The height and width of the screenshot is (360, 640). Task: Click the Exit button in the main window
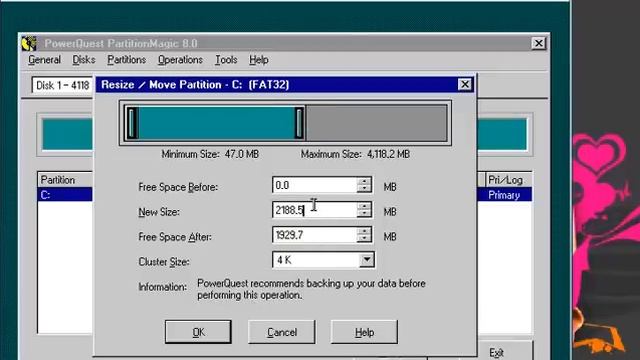496,352
